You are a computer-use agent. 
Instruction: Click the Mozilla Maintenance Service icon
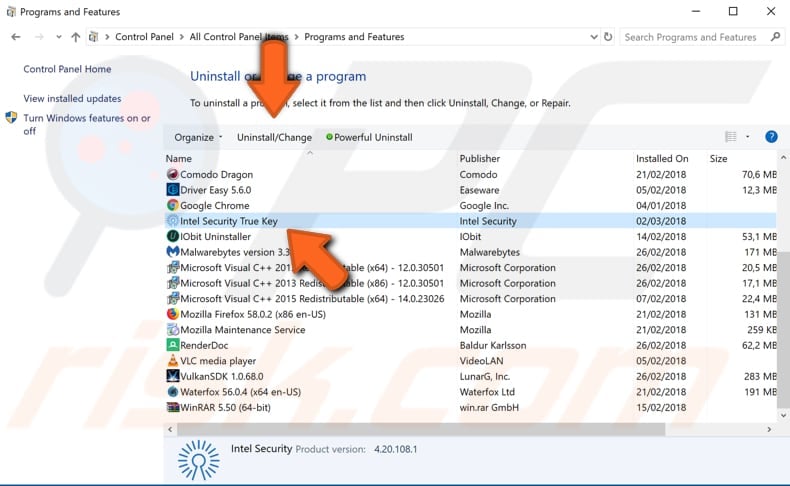(x=172, y=329)
